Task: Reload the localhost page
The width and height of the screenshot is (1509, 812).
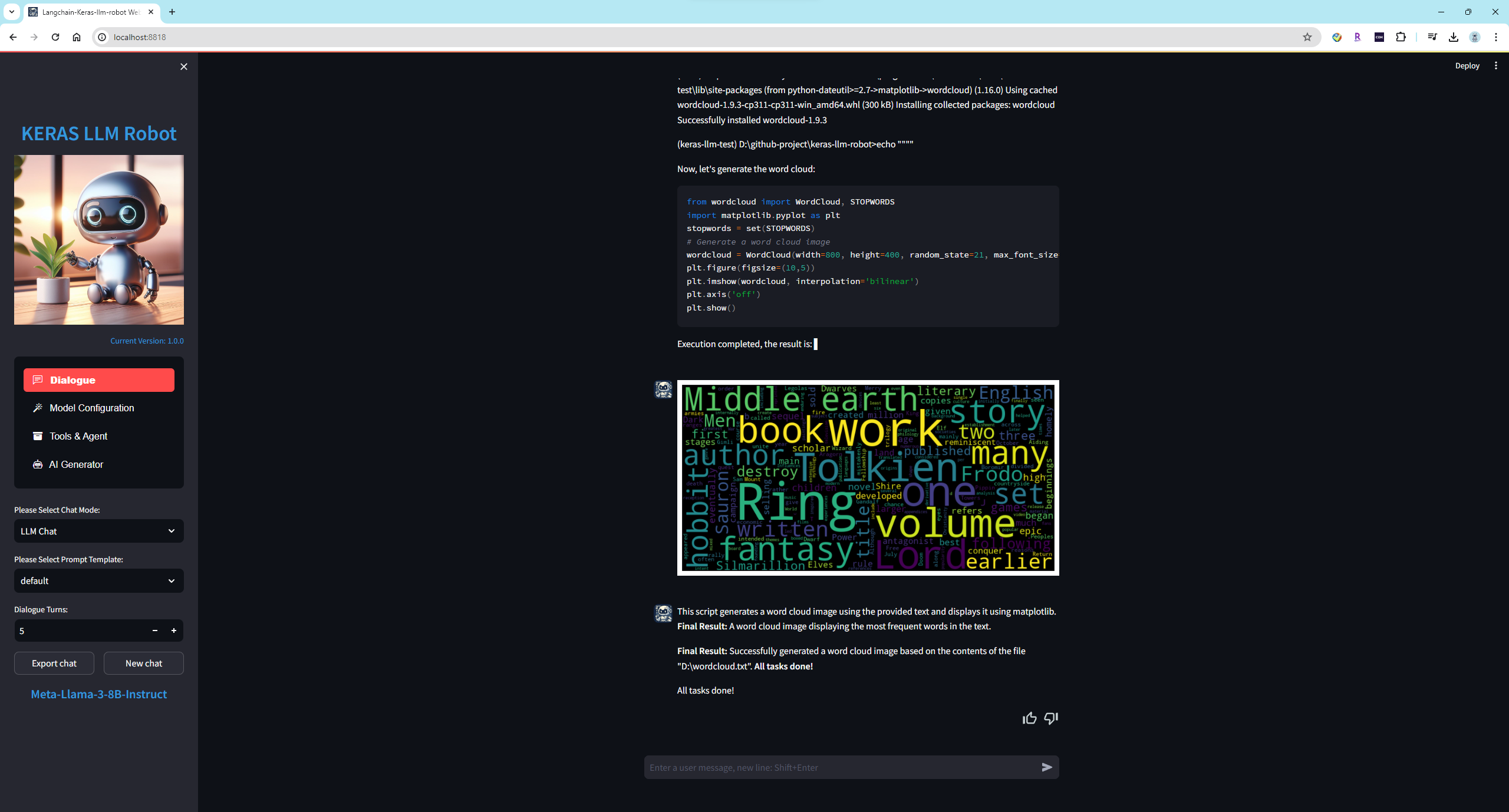Action: click(55, 37)
